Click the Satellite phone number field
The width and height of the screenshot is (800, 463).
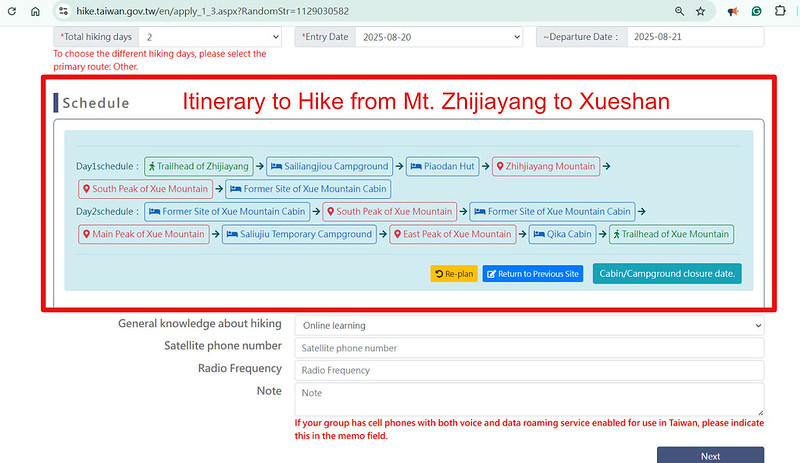(x=528, y=348)
